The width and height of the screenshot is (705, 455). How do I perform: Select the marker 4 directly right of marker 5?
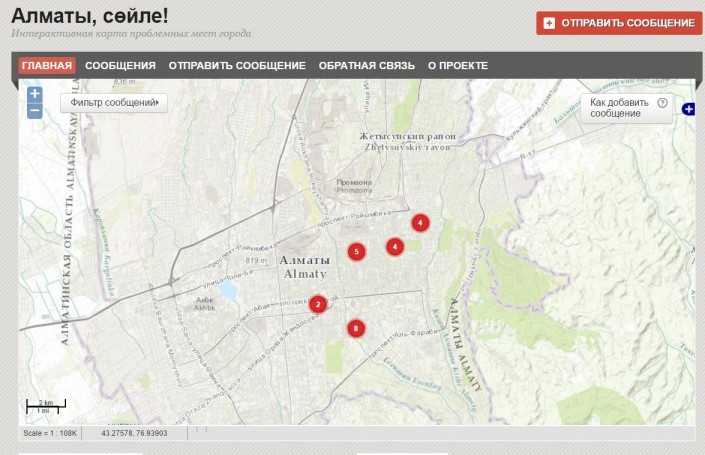tap(395, 246)
